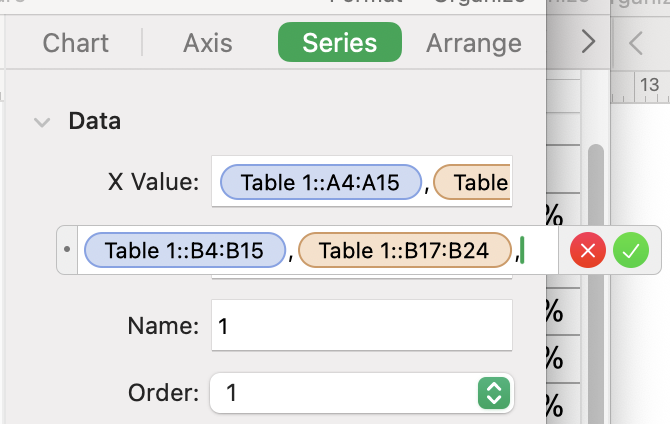The width and height of the screenshot is (670, 424).
Task: Click the ruler at the 13 mark
Action: [648, 87]
